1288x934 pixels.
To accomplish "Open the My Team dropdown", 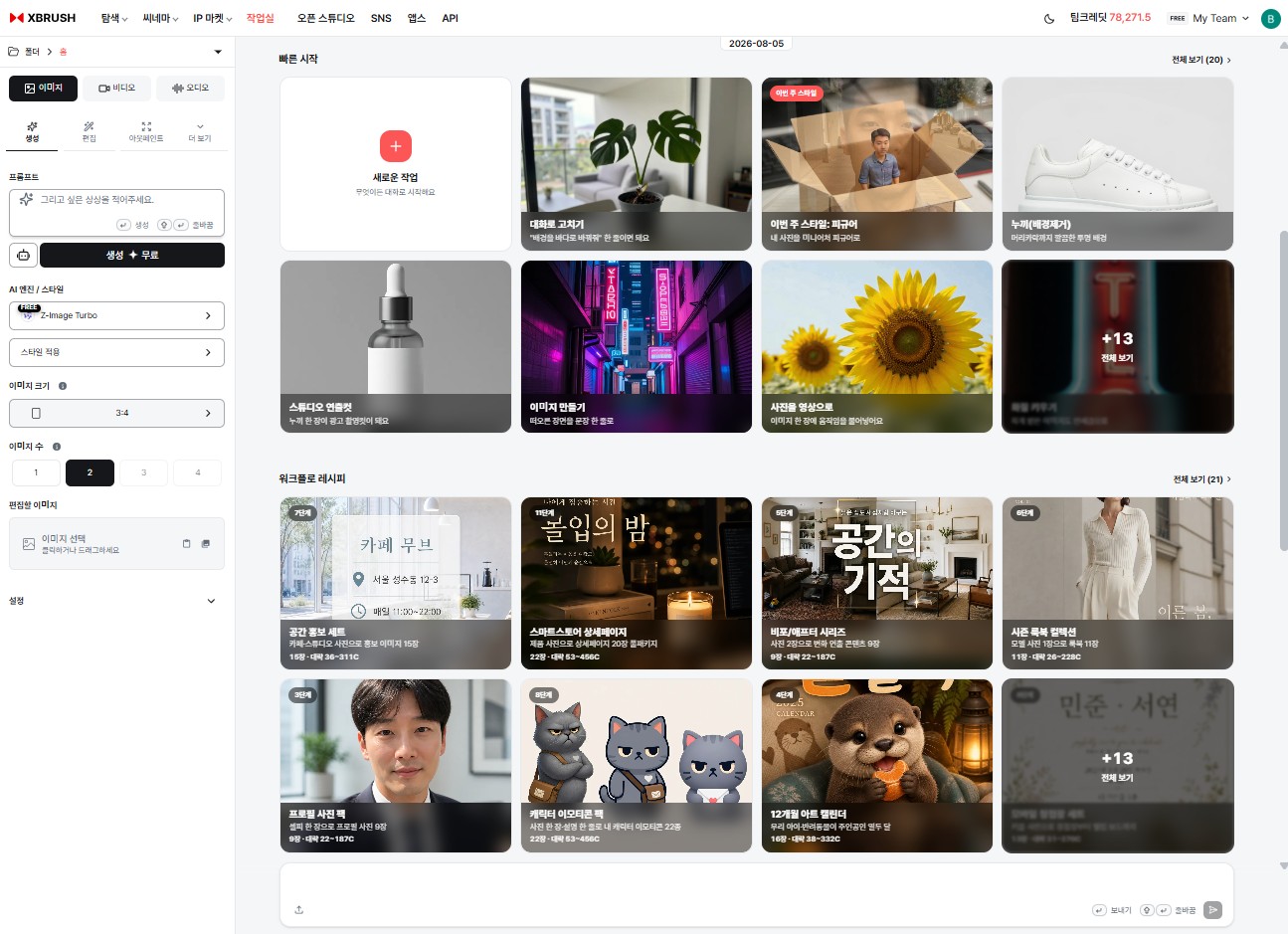I will point(1220,18).
